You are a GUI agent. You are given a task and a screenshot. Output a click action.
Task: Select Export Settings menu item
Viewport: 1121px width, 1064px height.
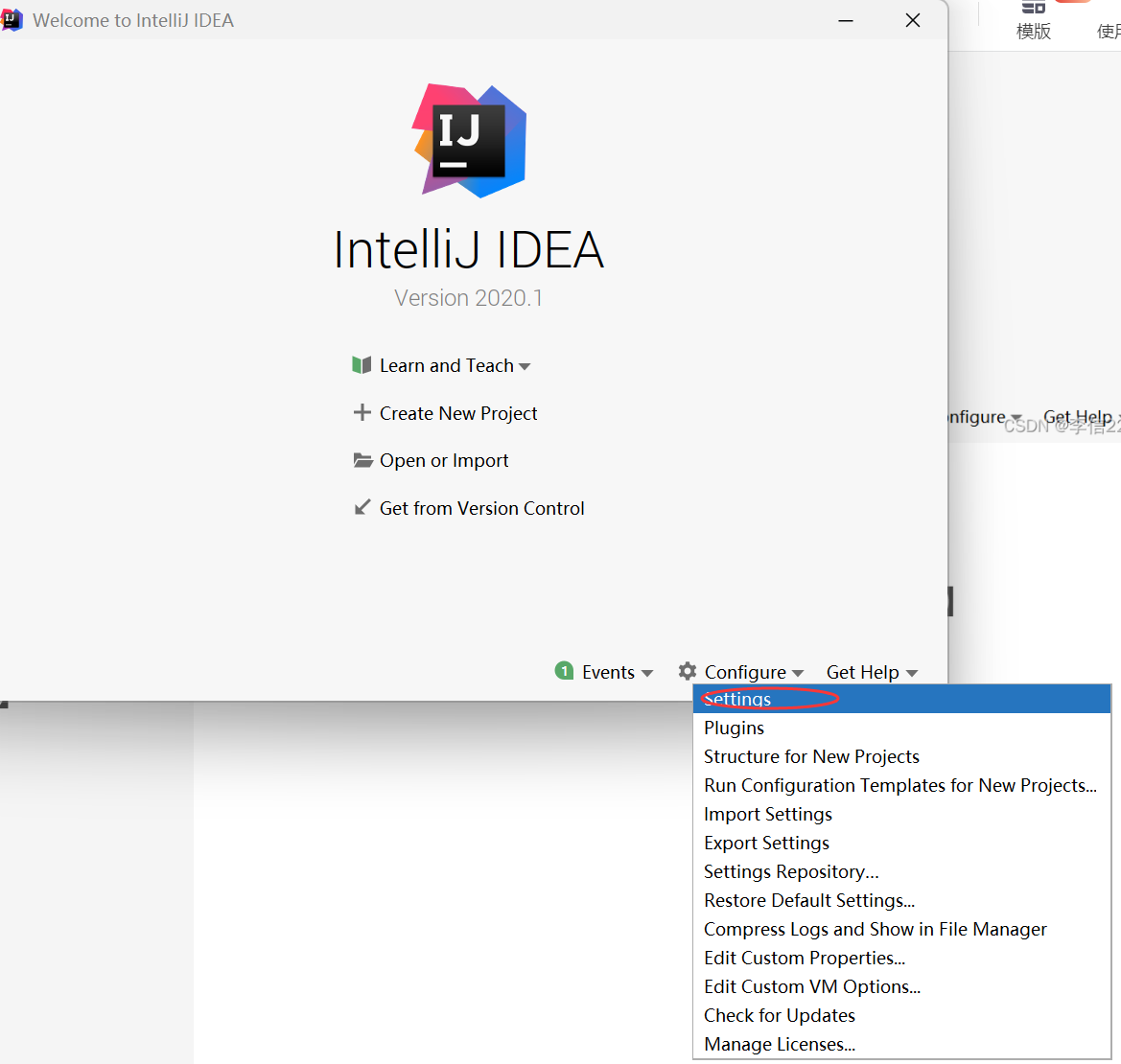(901, 843)
